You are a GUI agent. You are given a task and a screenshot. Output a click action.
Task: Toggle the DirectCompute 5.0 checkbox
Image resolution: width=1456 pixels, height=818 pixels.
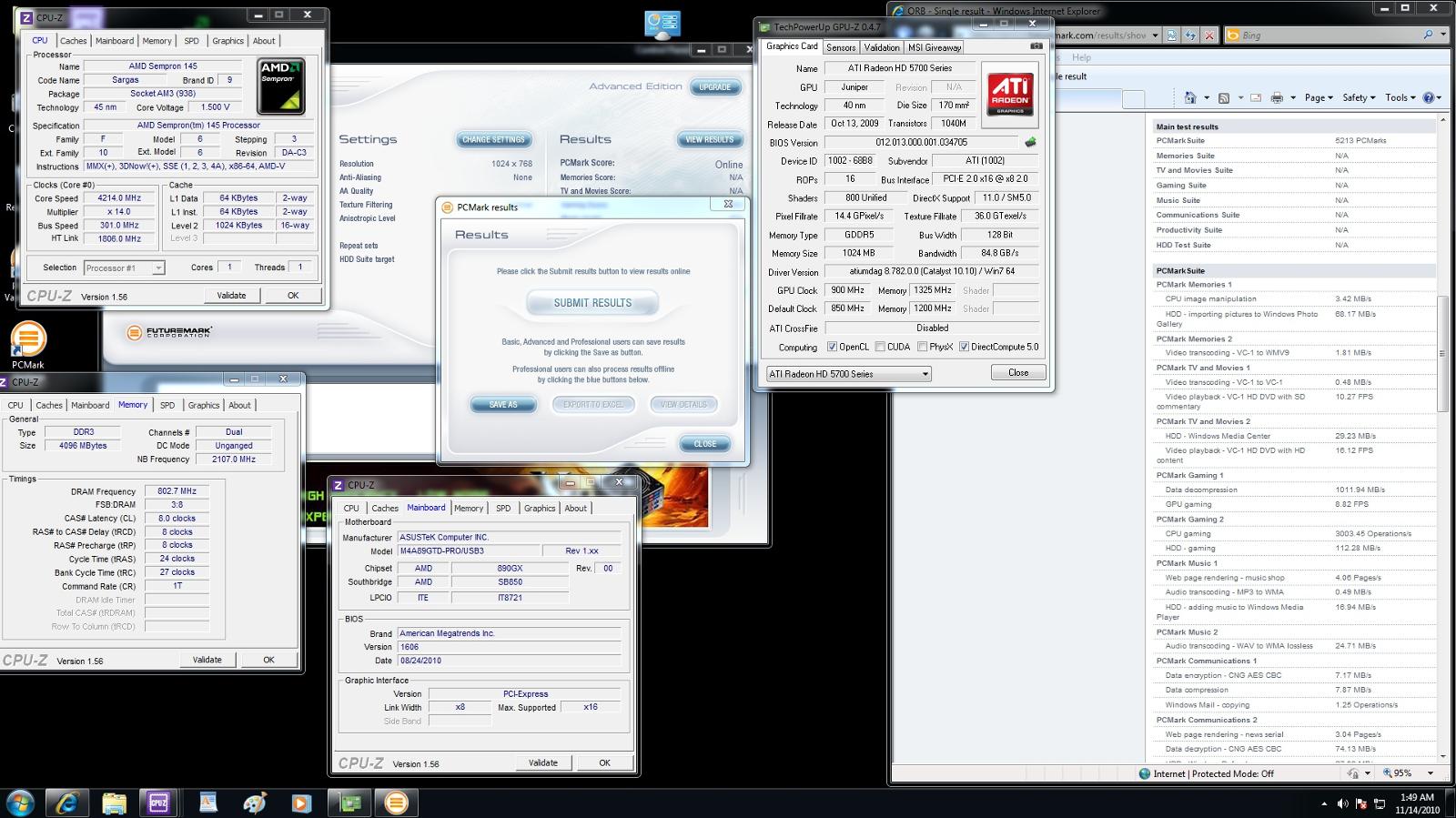(964, 347)
